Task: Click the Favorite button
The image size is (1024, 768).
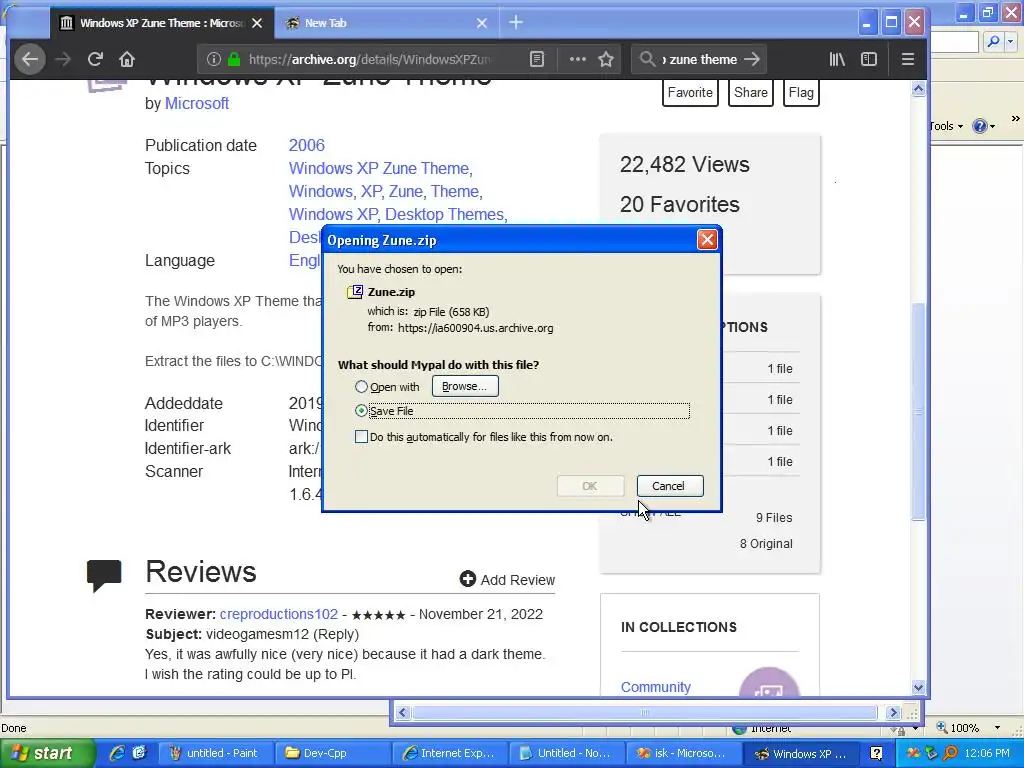Action: pyautogui.click(x=690, y=92)
